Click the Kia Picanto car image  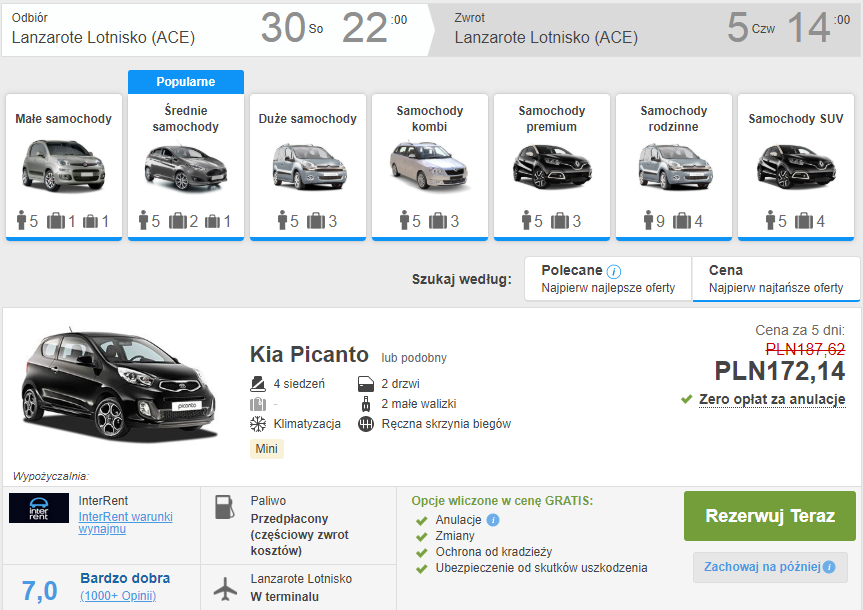coord(119,385)
